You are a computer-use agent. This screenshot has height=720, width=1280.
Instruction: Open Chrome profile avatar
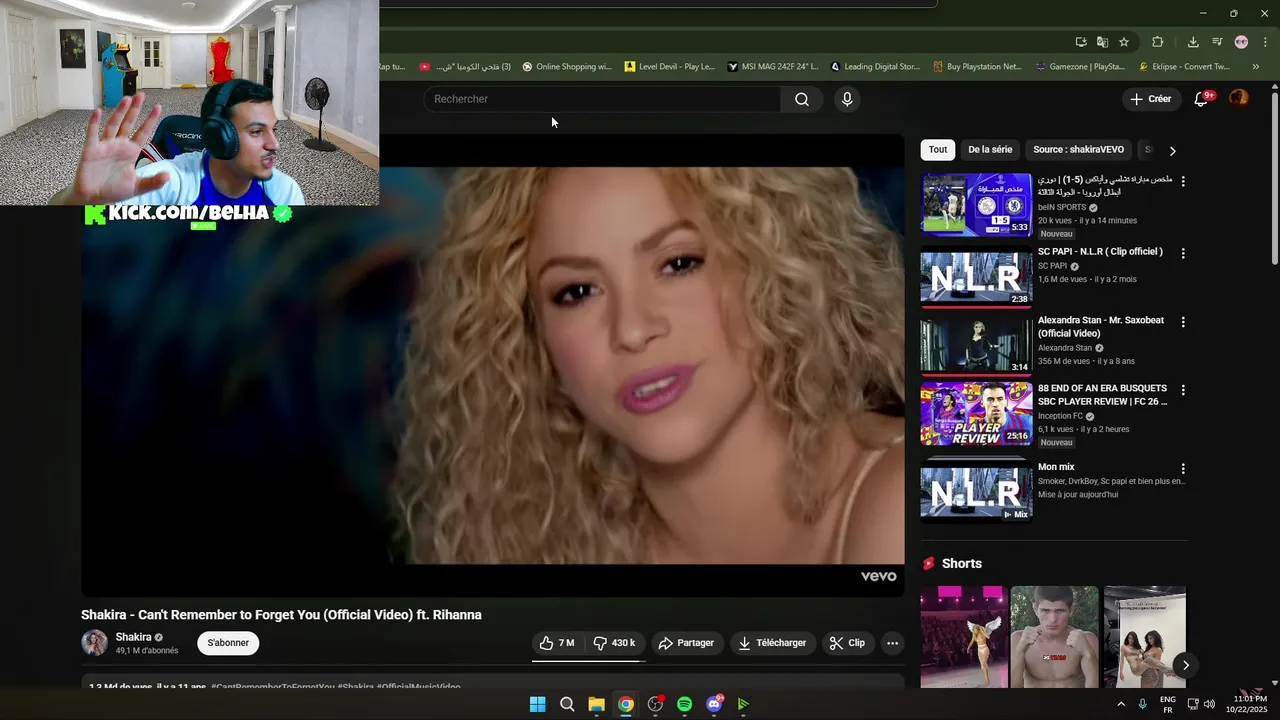coord(1241,42)
